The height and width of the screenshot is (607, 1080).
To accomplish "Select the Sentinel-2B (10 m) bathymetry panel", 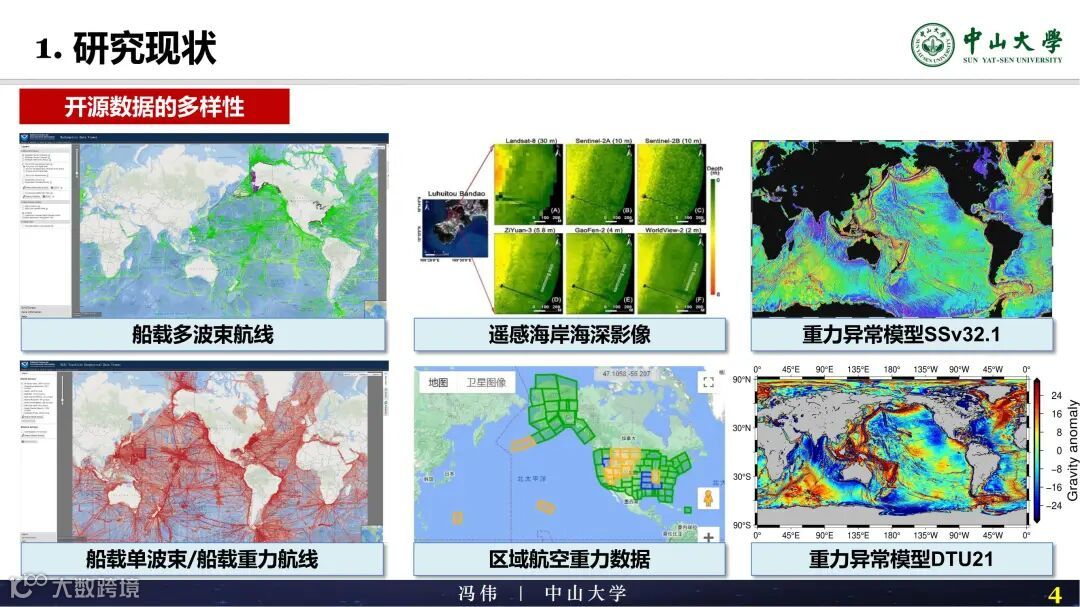I will [671, 183].
